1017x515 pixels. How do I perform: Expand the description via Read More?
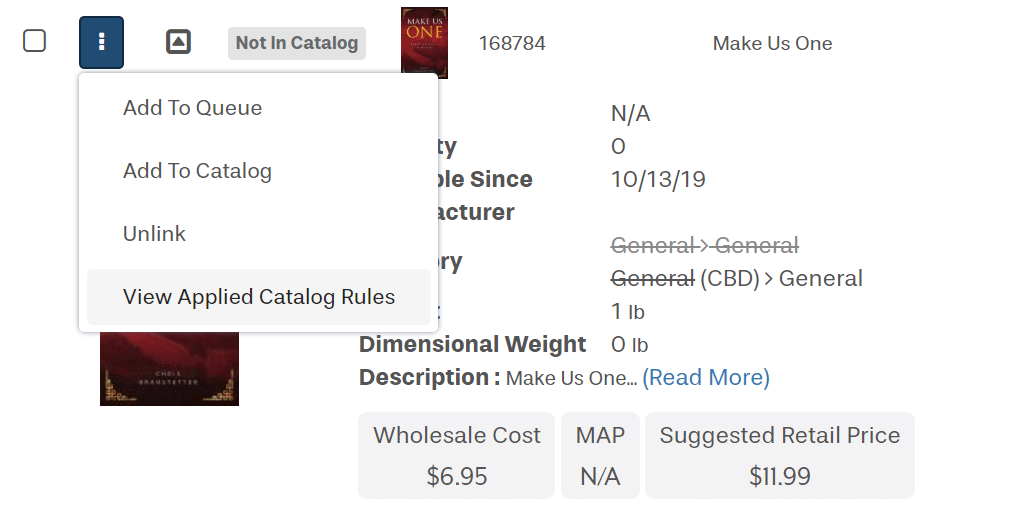(705, 378)
